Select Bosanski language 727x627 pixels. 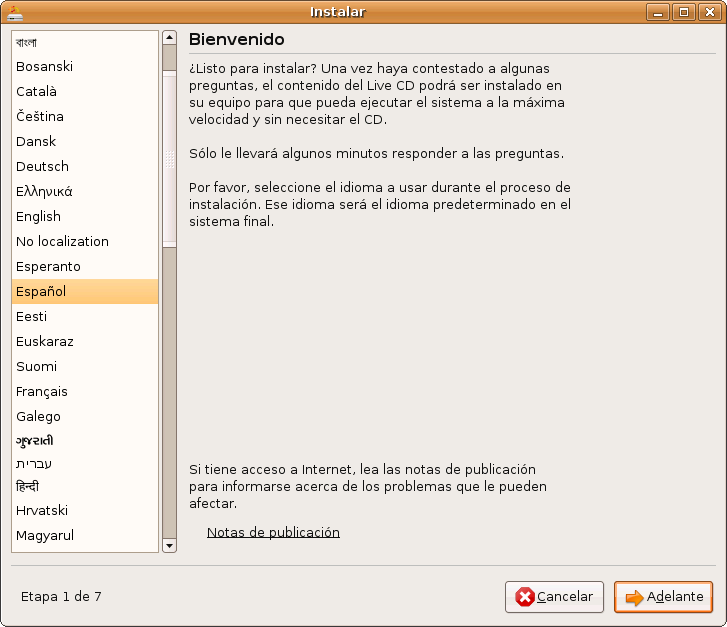click(85, 66)
